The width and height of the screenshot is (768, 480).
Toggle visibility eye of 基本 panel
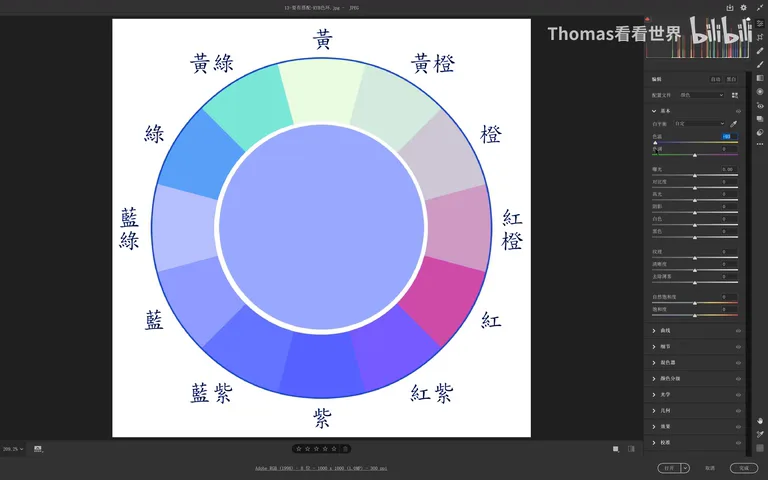coord(738,111)
